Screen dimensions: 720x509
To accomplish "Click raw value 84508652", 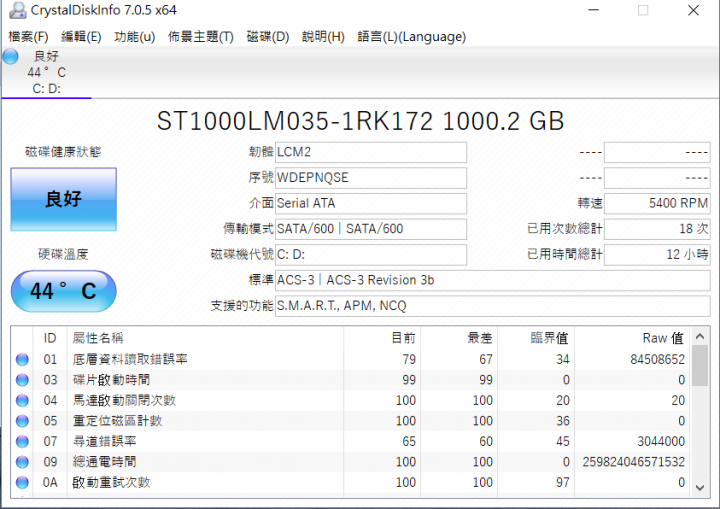I will [x=657, y=359].
